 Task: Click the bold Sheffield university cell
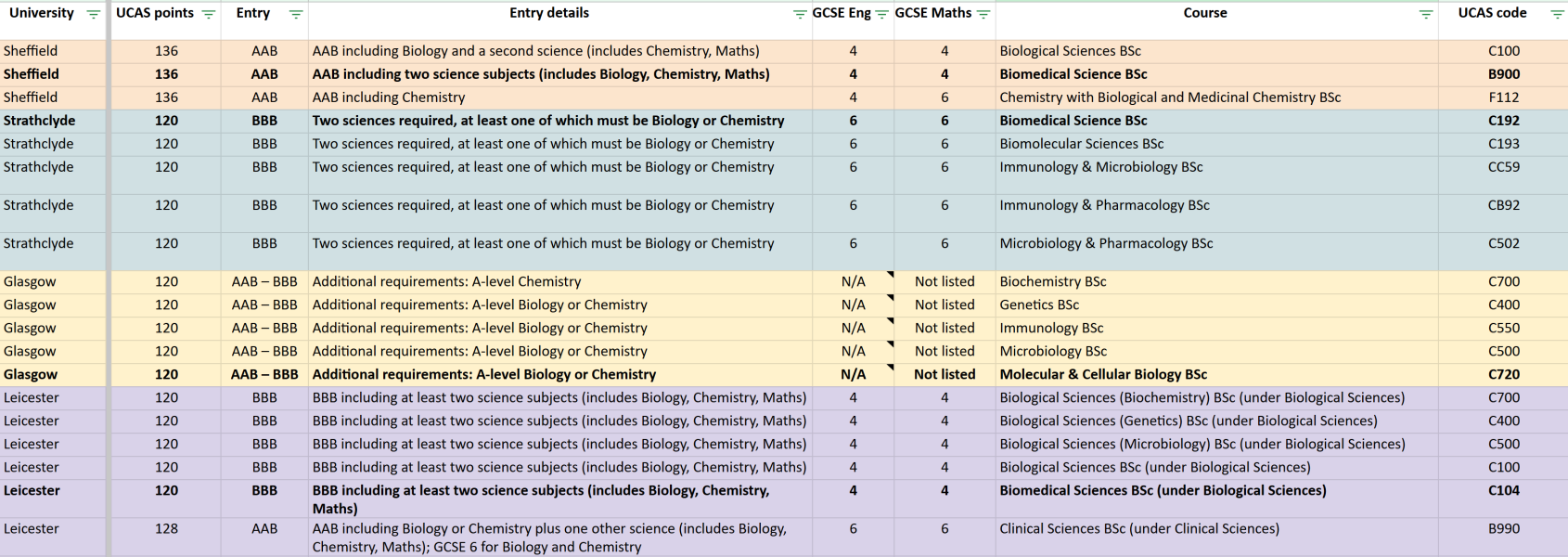pos(53,74)
